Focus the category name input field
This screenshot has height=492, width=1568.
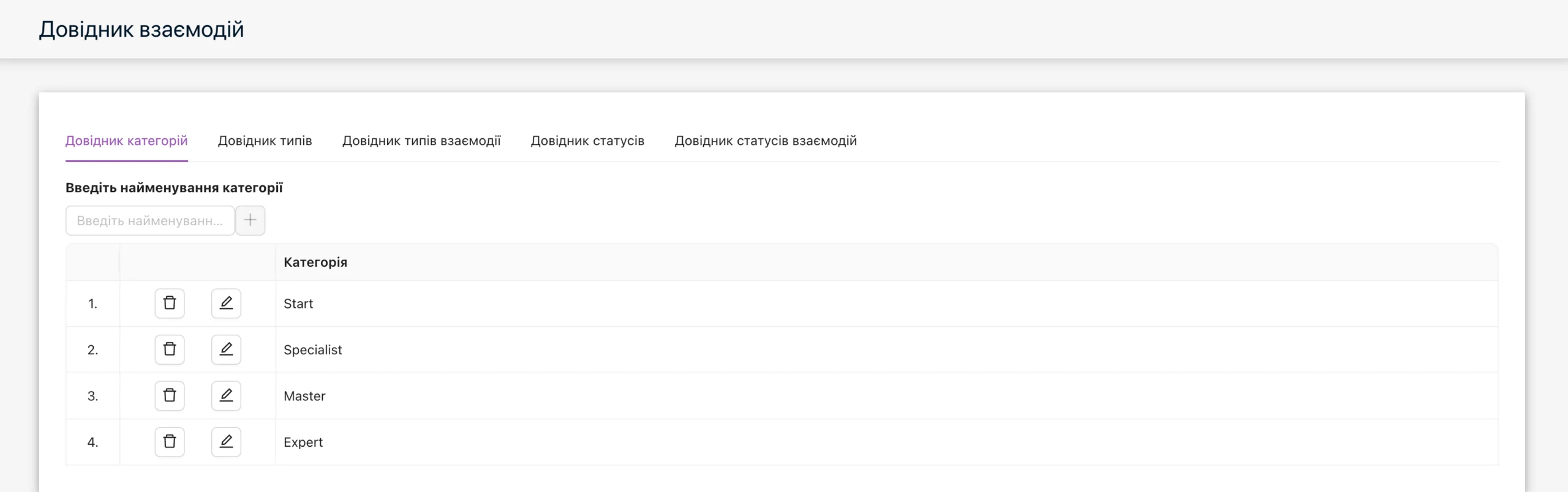tap(150, 220)
